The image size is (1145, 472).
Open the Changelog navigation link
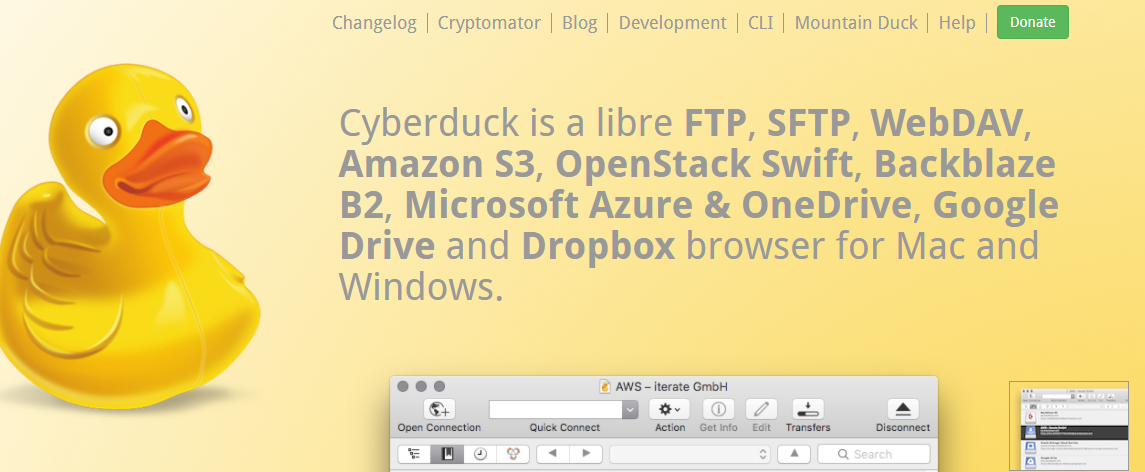(x=374, y=23)
